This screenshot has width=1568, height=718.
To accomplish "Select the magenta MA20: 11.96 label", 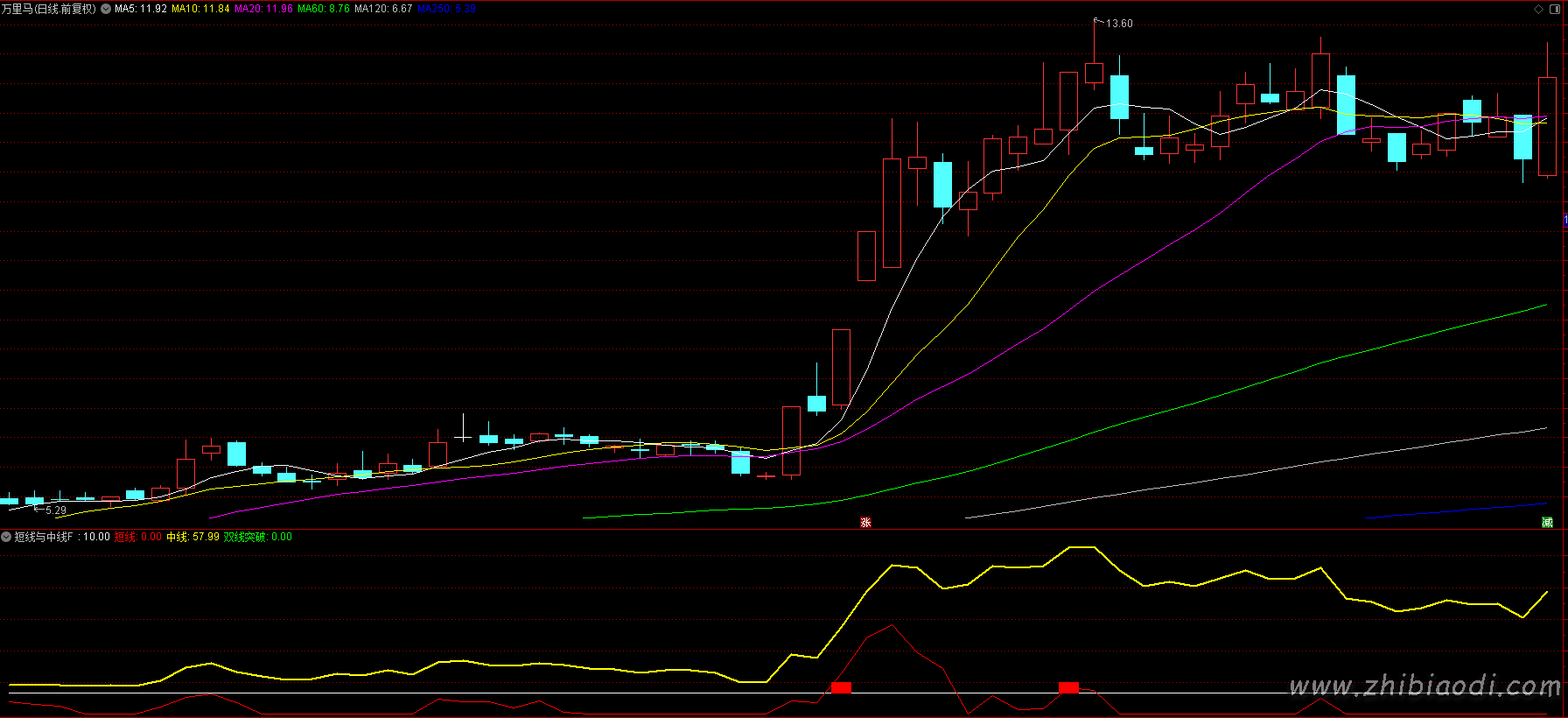I will (x=263, y=9).
